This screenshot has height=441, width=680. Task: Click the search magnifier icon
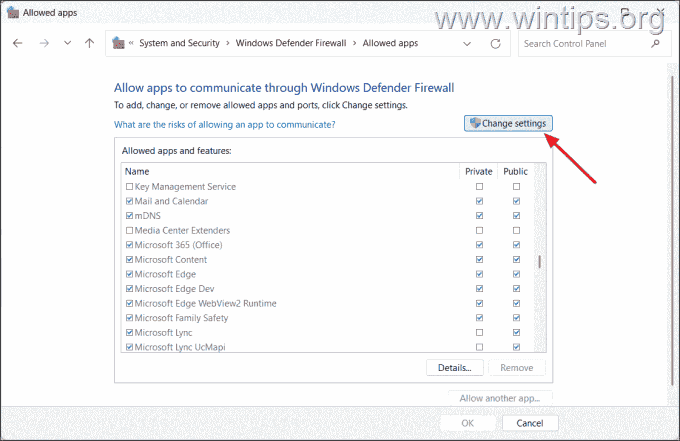click(655, 44)
